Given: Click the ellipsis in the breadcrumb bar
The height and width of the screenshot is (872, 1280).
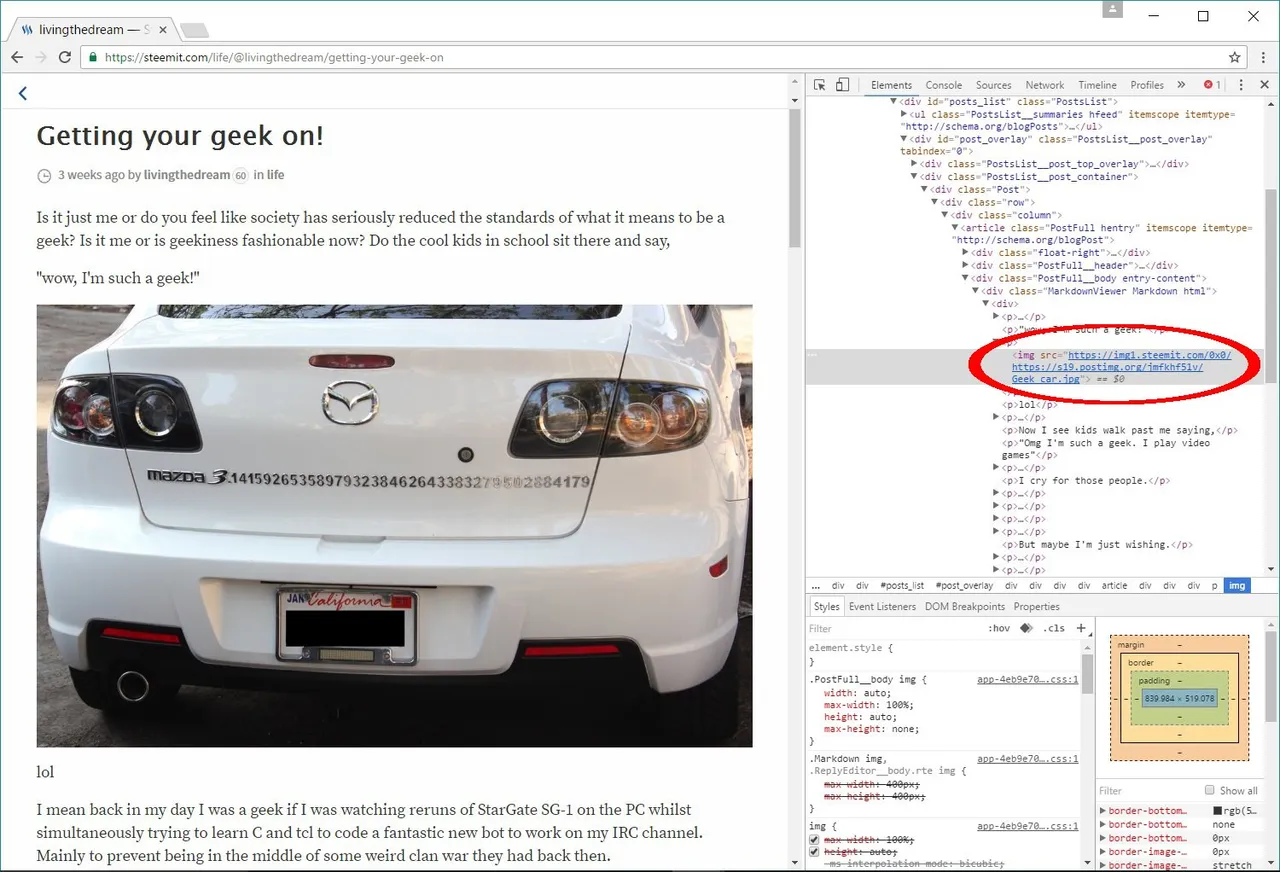Looking at the screenshot, I should tap(816, 586).
